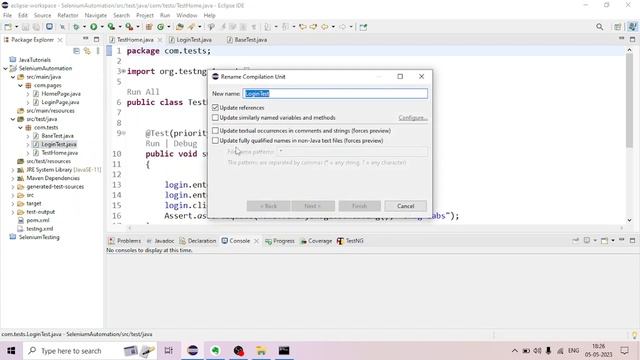Open the File menu
640x360 pixels.
click(7, 15)
